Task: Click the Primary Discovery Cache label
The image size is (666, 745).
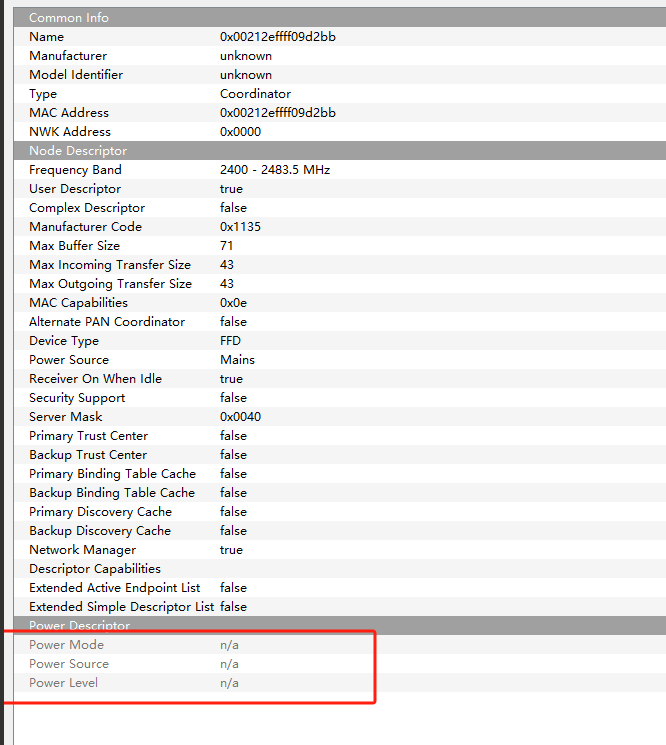Action: pos(100,512)
